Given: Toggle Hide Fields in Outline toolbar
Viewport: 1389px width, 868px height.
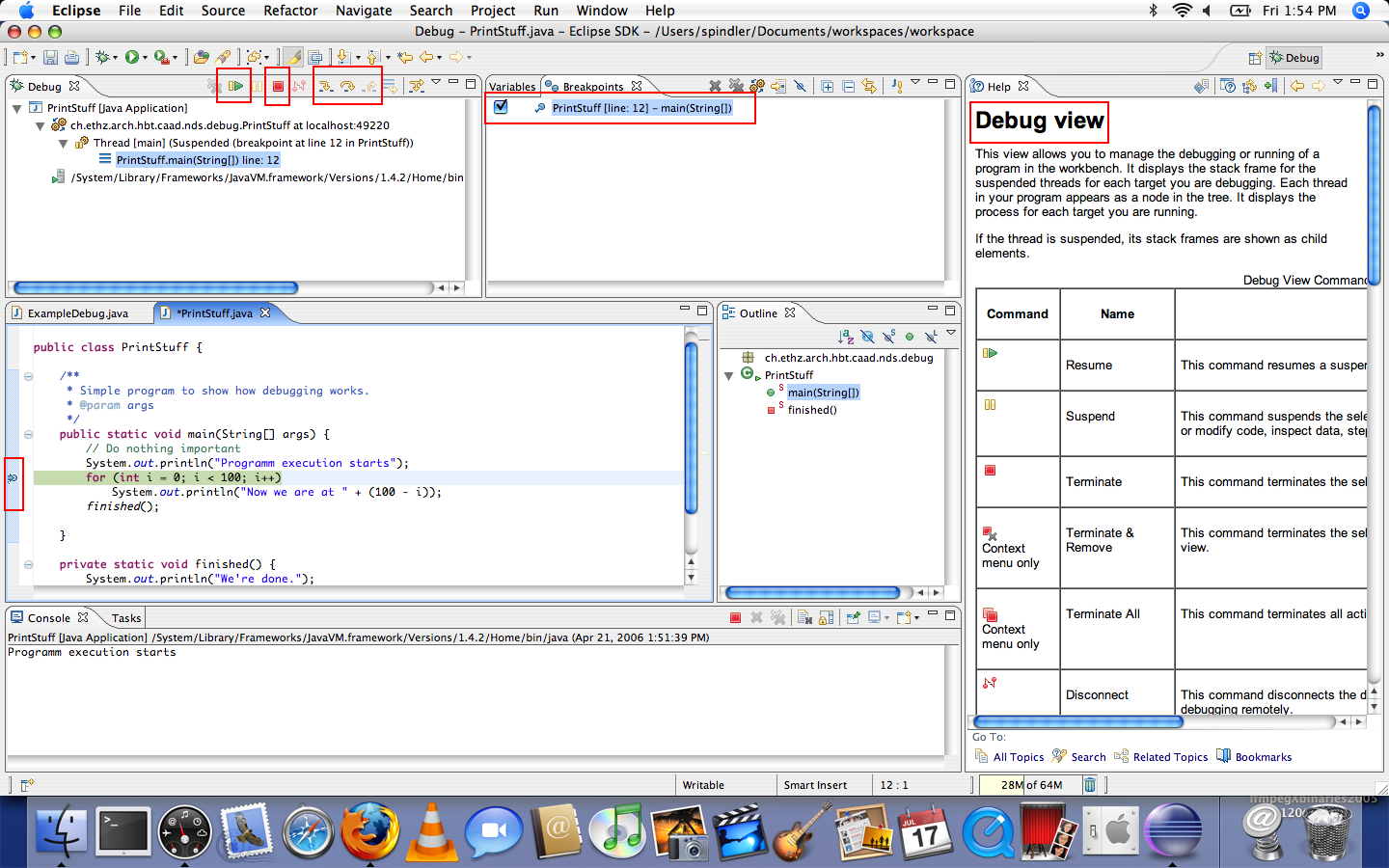Looking at the screenshot, I should [867, 337].
